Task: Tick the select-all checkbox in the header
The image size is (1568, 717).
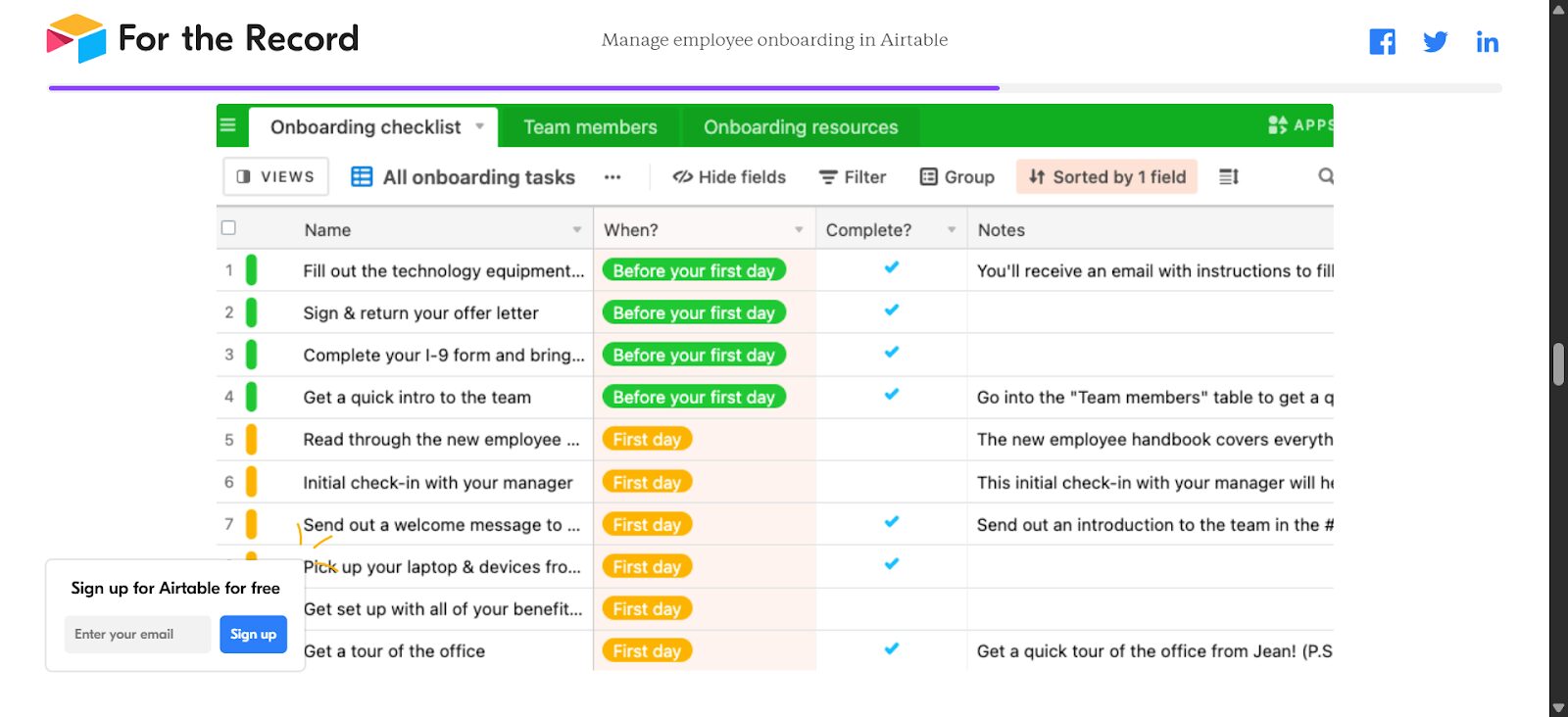Action: point(228,227)
